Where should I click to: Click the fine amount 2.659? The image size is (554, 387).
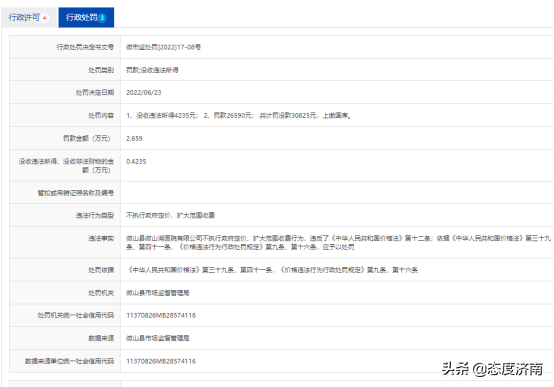pyautogui.click(x=134, y=139)
